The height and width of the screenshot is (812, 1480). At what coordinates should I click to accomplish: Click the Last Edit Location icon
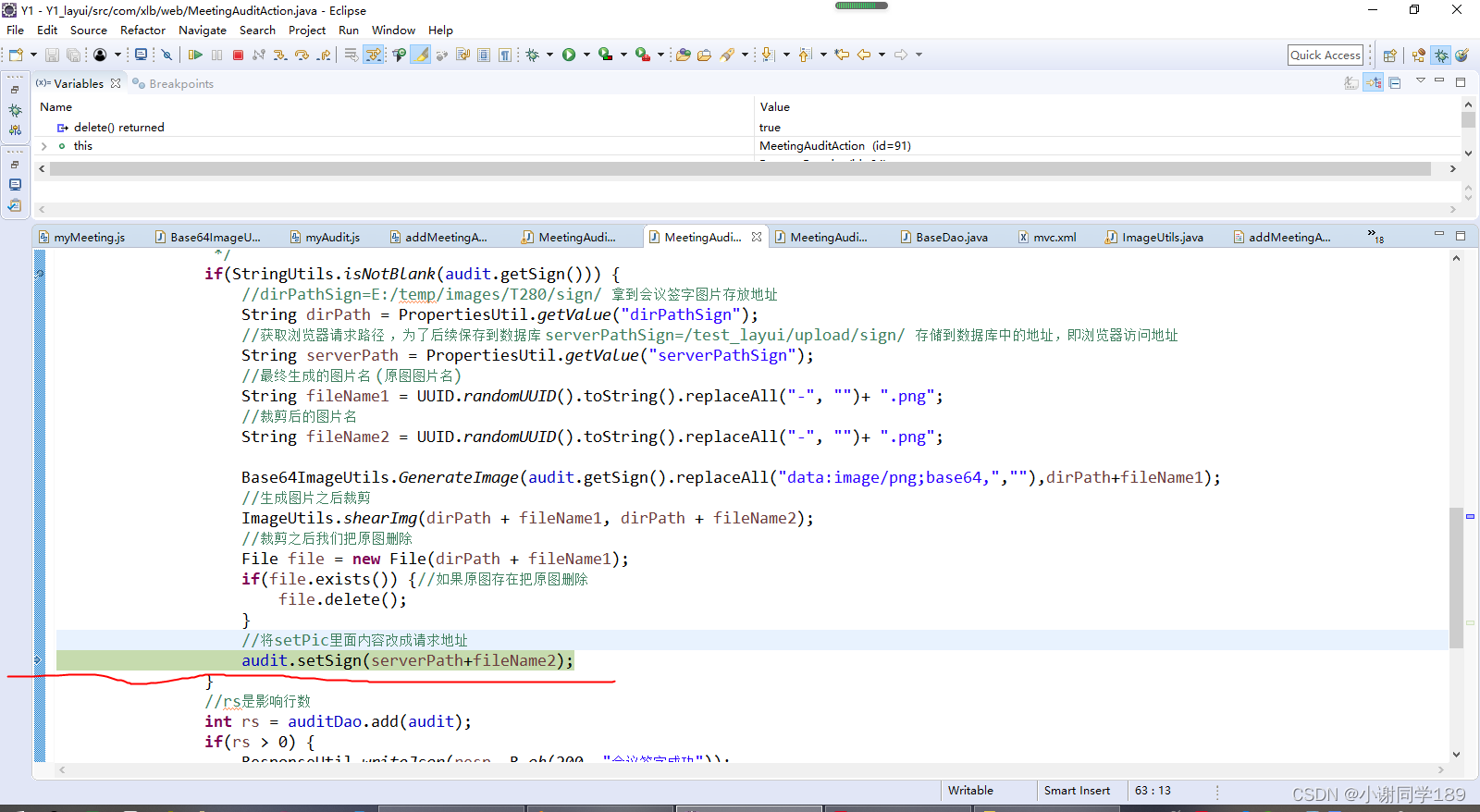(842, 55)
